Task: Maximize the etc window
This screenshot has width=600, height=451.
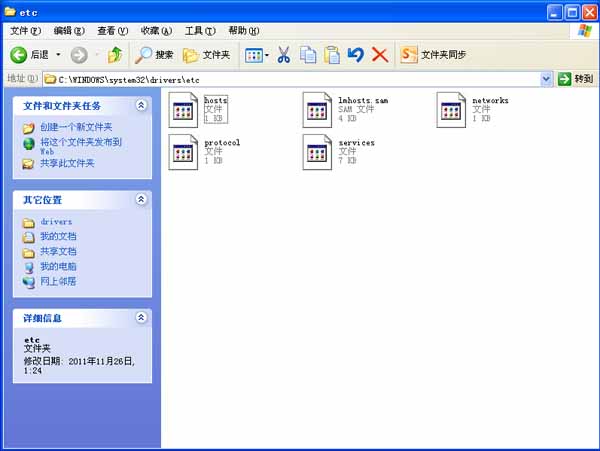Action: [572, 13]
